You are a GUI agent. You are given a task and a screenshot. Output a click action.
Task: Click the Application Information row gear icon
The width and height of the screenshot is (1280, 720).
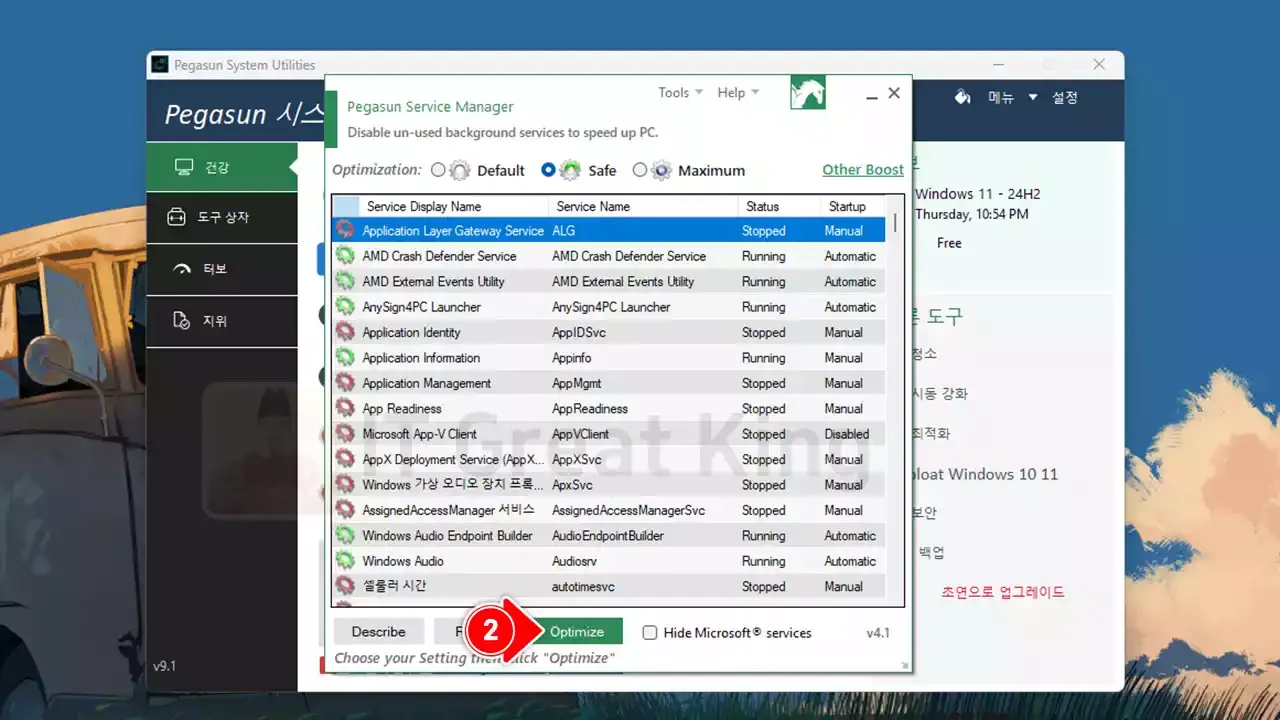[345, 357]
